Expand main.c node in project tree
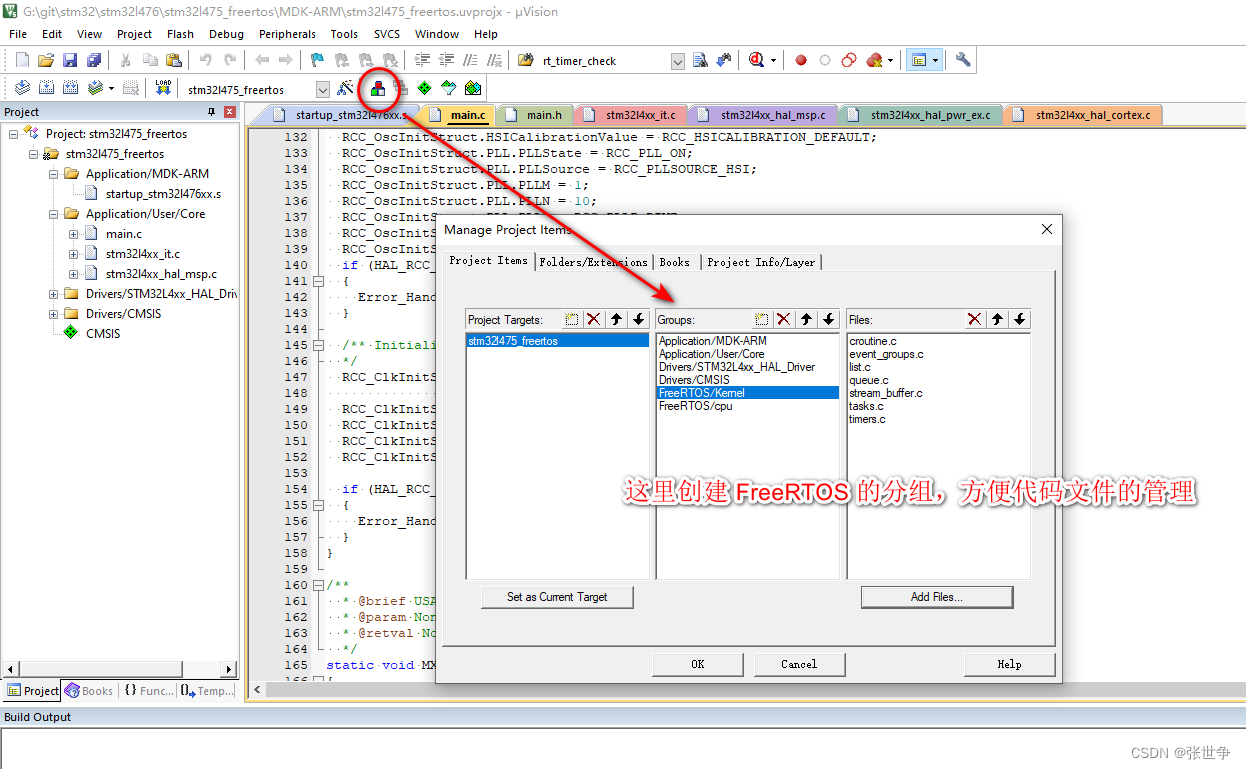Viewport: 1246px width, 769px height. click(x=73, y=234)
